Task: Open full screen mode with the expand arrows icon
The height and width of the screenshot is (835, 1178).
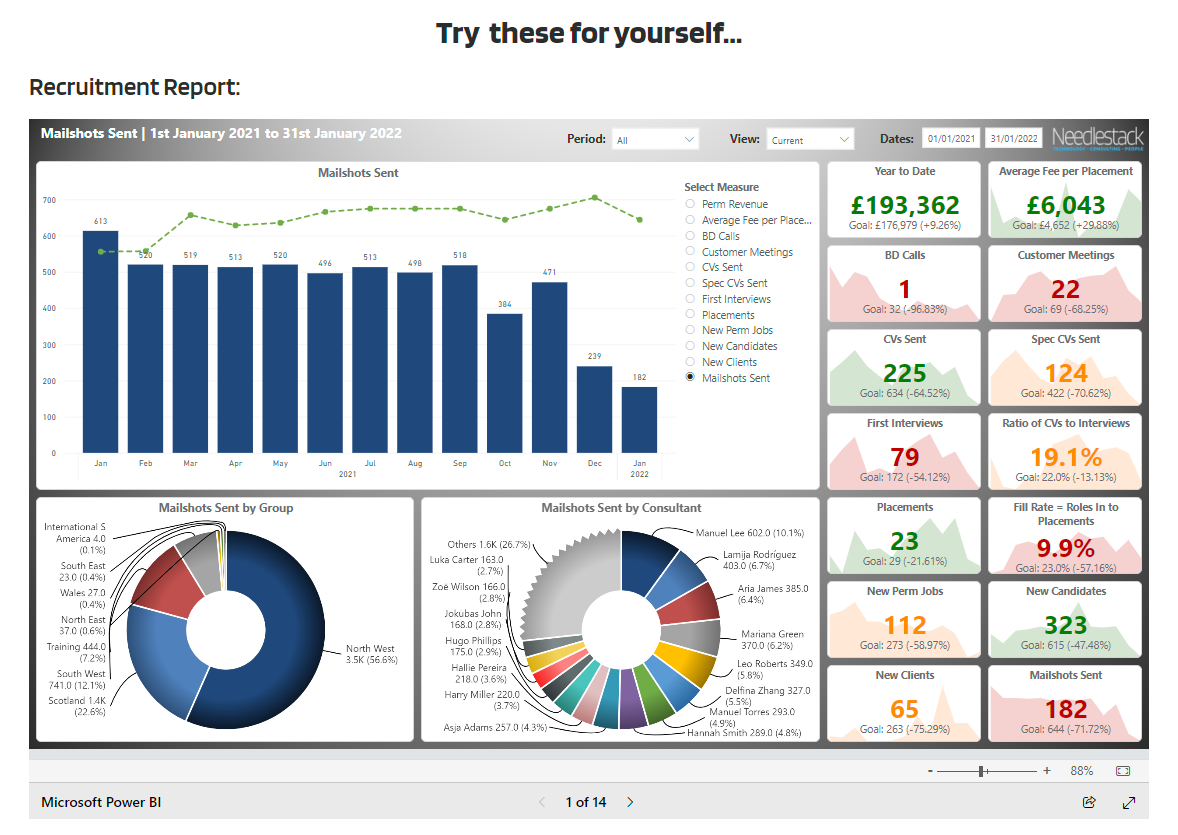Action: pyautogui.click(x=1129, y=802)
